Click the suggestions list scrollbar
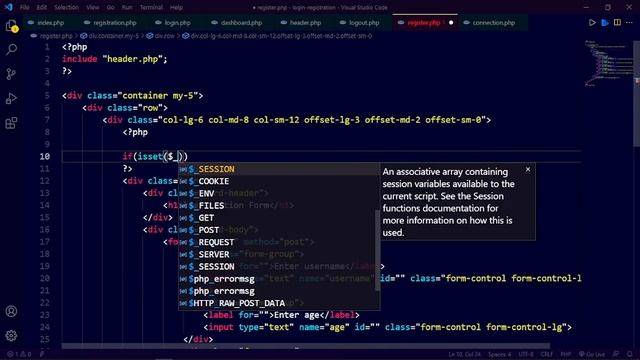Image resolution: width=640 pixels, height=360 pixels. [x=377, y=250]
